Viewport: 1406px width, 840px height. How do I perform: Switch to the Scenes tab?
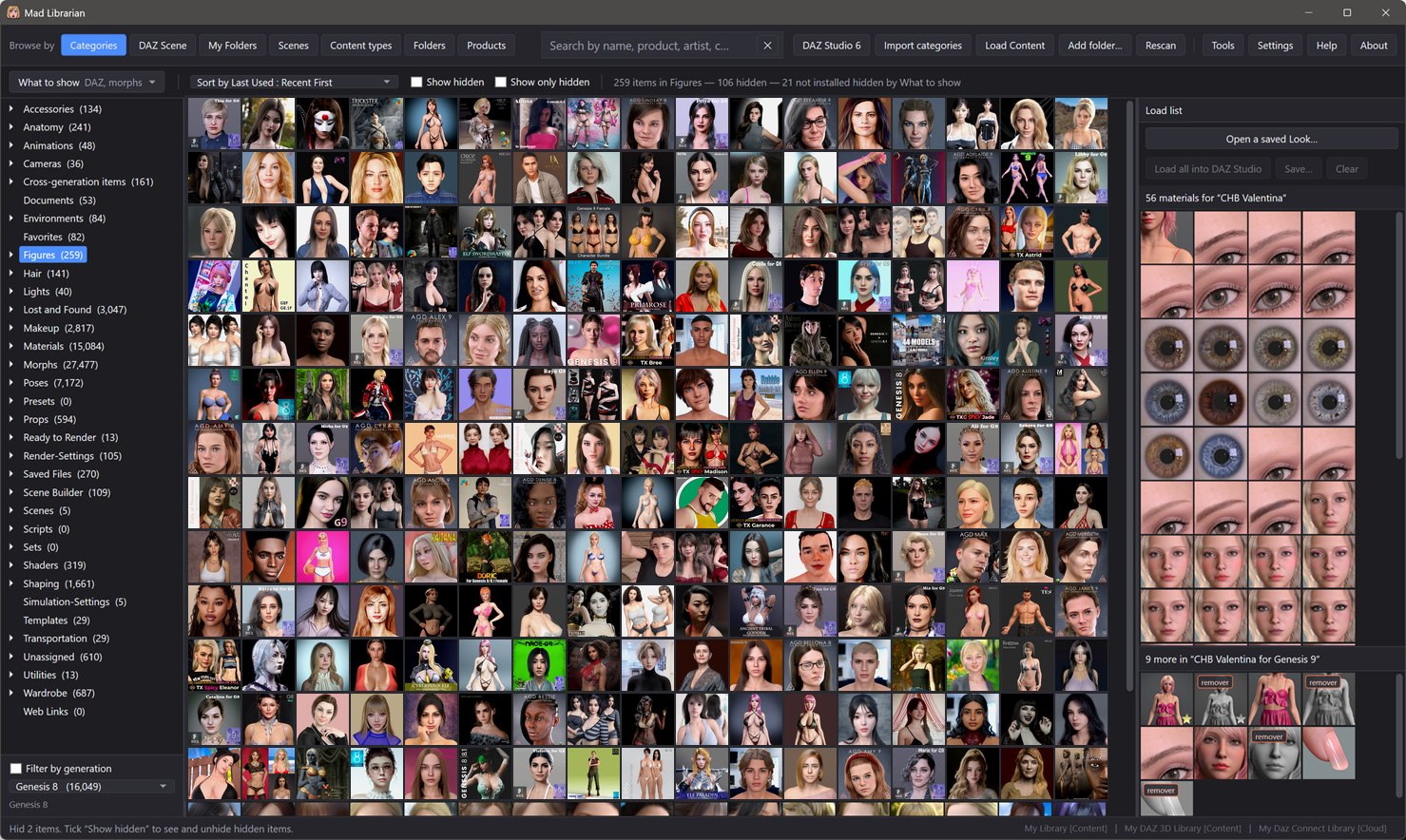coord(293,46)
